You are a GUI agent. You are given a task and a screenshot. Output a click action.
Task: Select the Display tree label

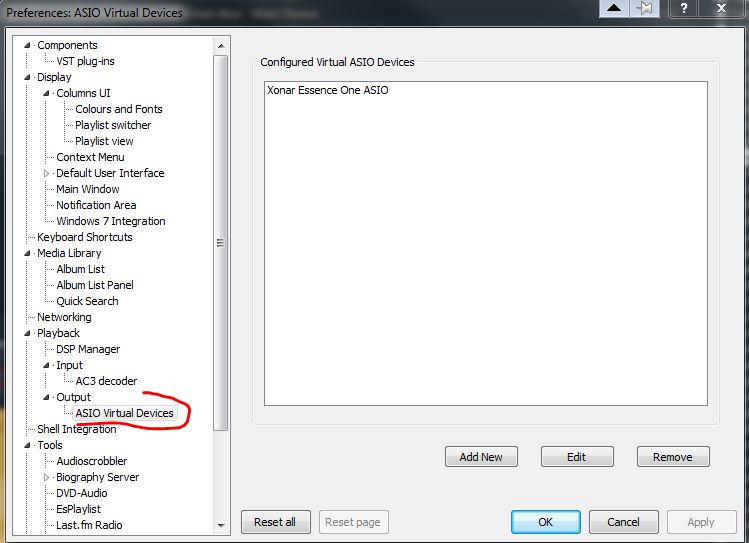[54, 77]
